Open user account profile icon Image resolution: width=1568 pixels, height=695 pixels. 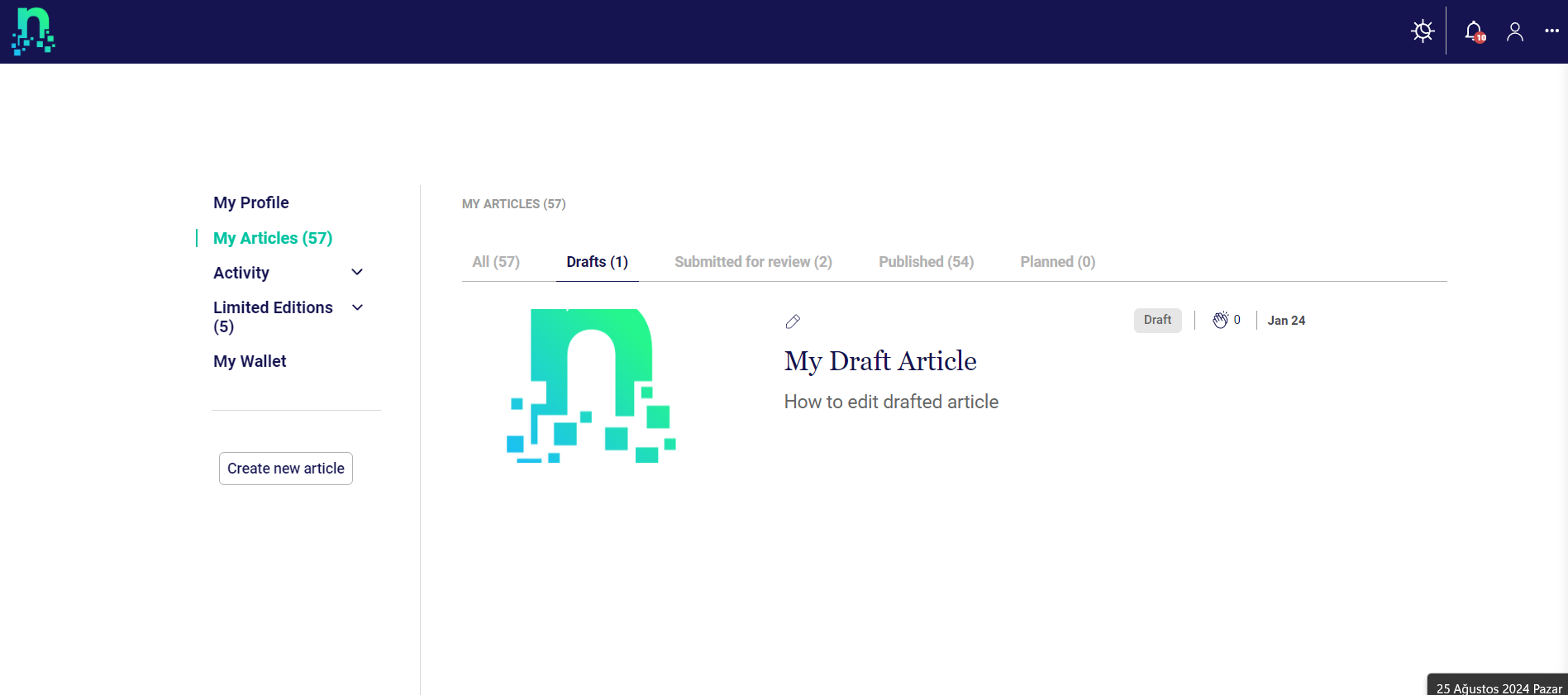[x=1515, y=31]
